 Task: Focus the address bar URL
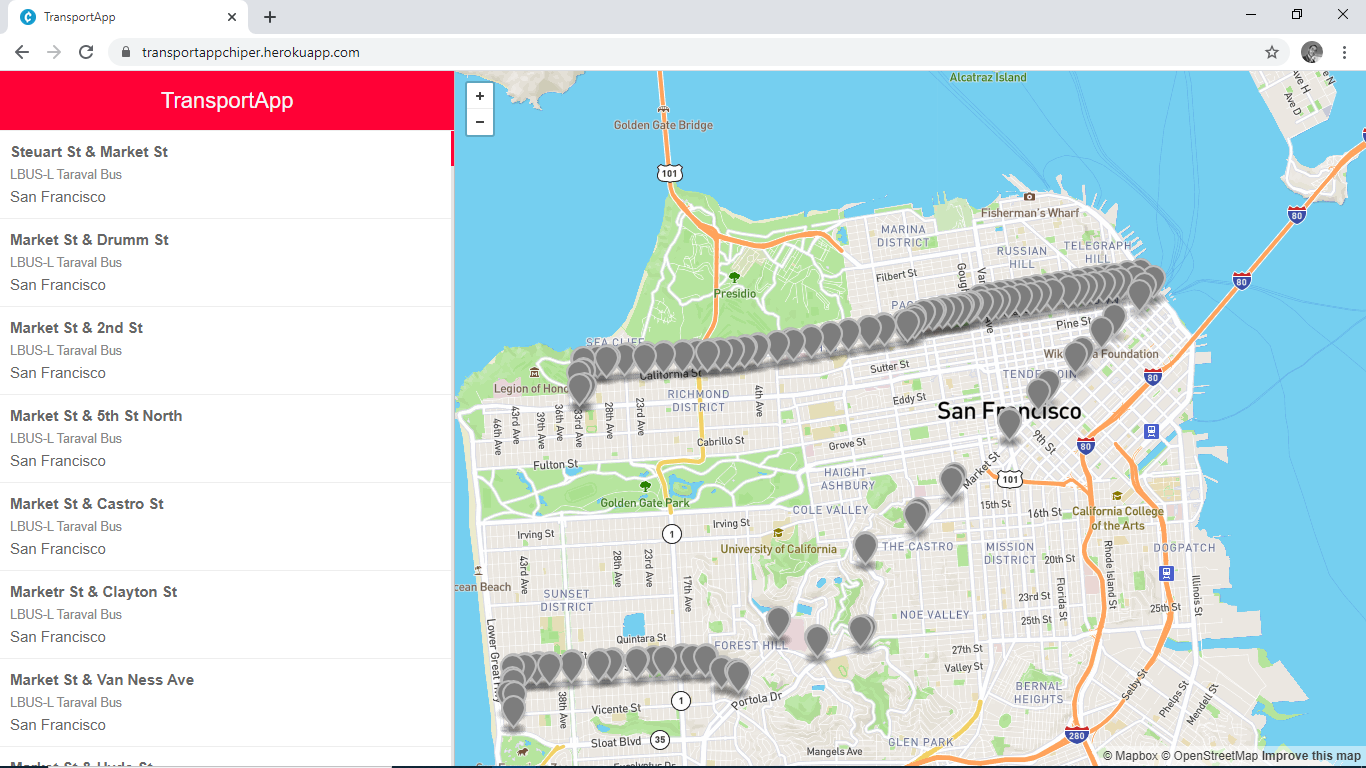click(x=250, y=52)
